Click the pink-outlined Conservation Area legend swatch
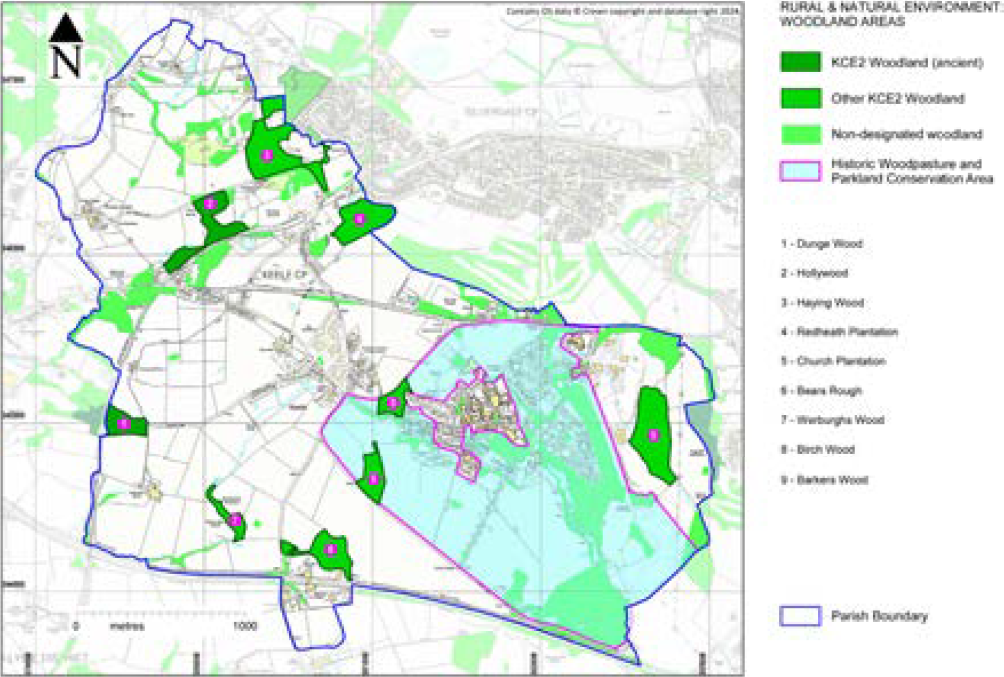This screenshot has height=677, width=1004. 800,171
